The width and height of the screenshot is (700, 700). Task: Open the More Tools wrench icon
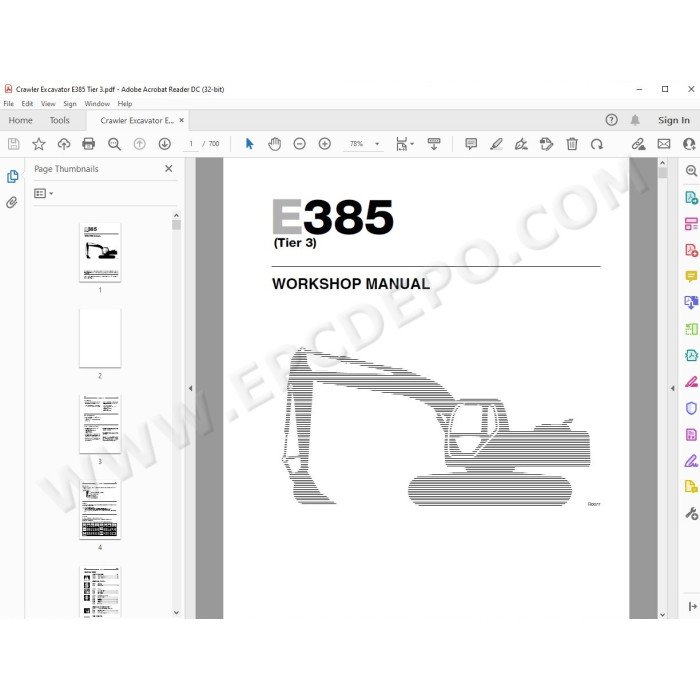click(691, 513)
